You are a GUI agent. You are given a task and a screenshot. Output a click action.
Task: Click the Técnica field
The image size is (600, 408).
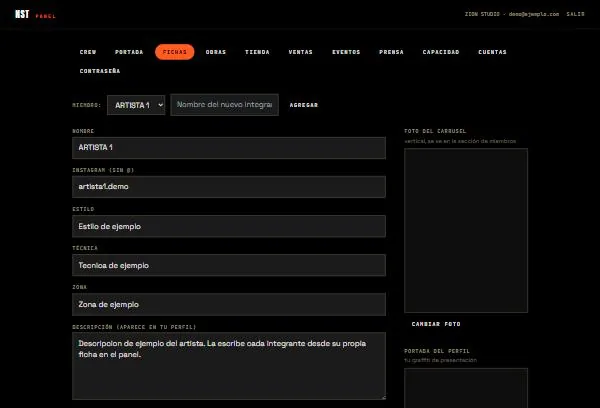[x=229, y=265]
